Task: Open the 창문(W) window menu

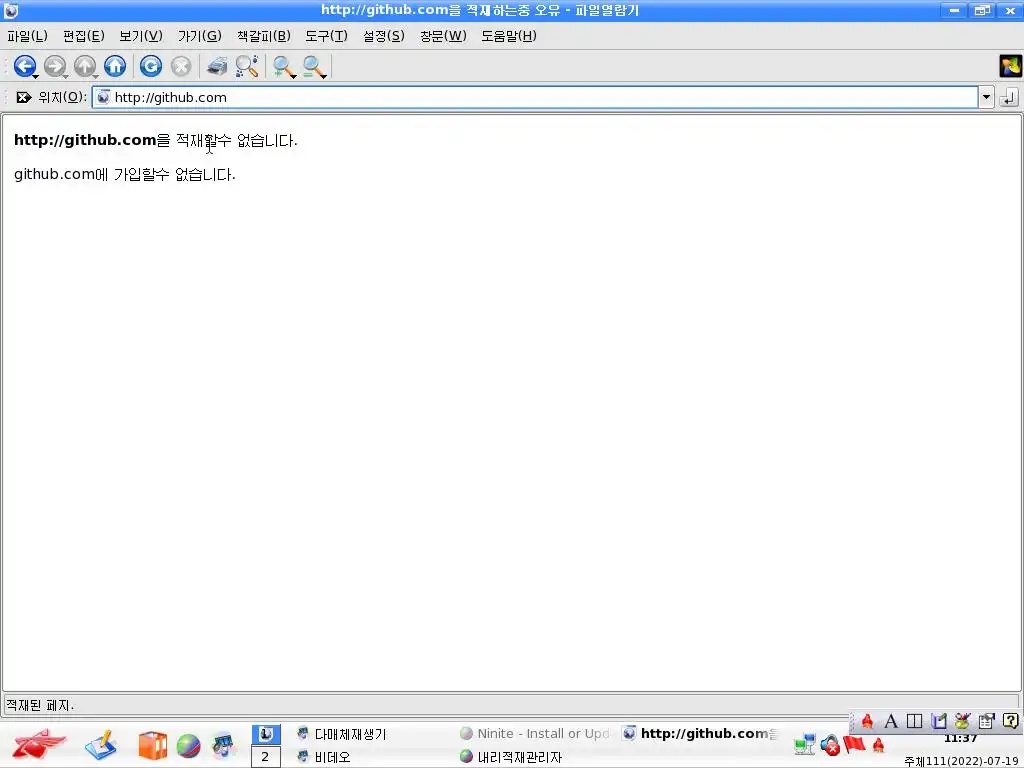Action: tap(443, 36)
